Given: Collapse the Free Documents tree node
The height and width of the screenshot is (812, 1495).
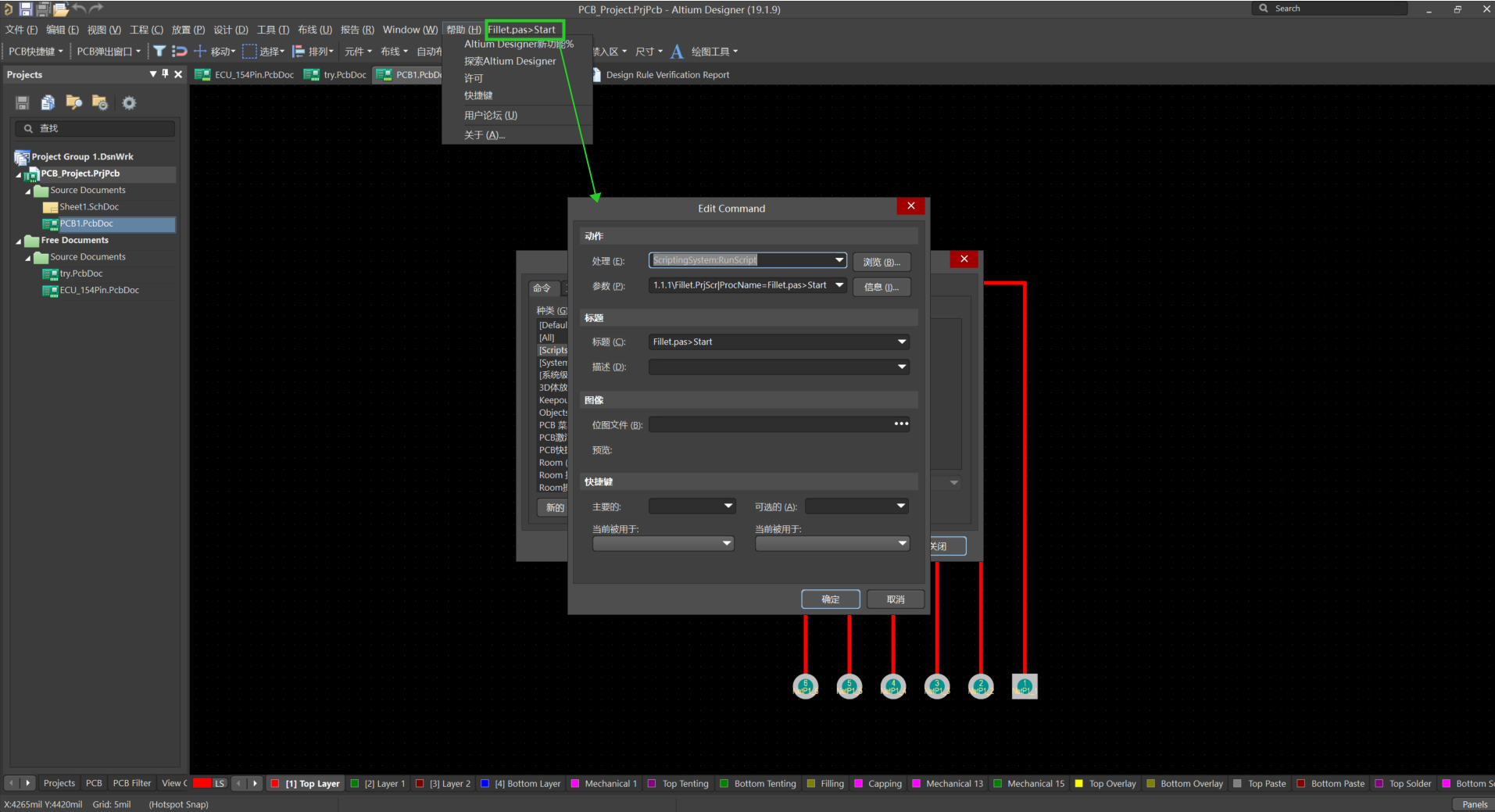Looking at the screenshot, I should click(19, 241).
